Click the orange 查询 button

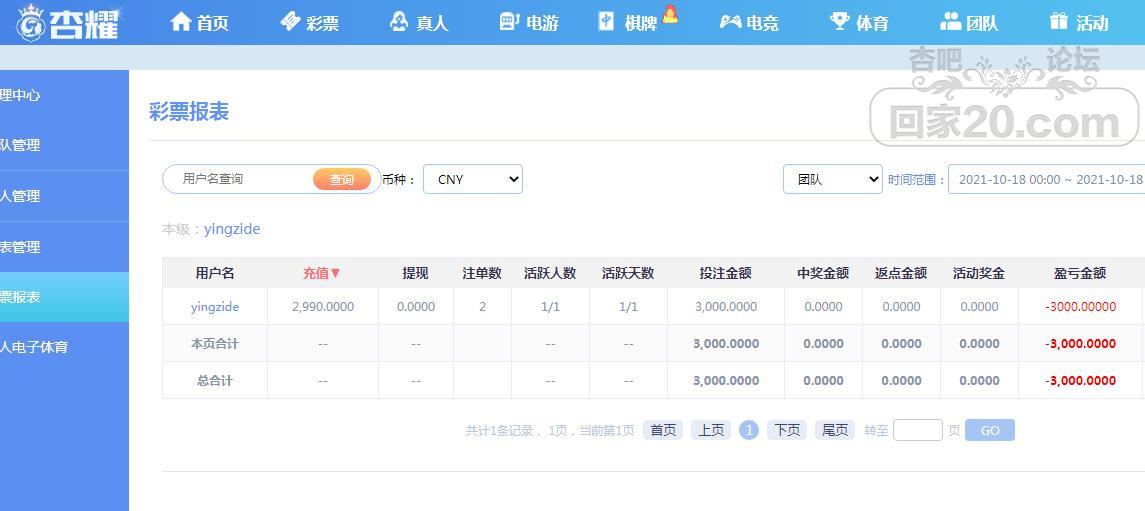click(x=342, y=180)
